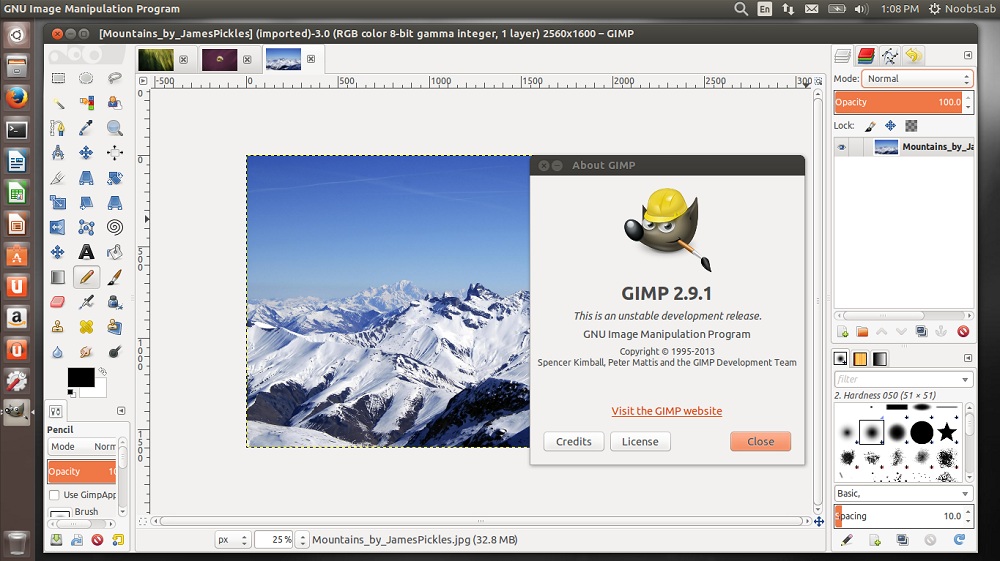The width and height of the screenshot is (1000, 561).
Task: Select the Text tool
Action: [86, 252]
